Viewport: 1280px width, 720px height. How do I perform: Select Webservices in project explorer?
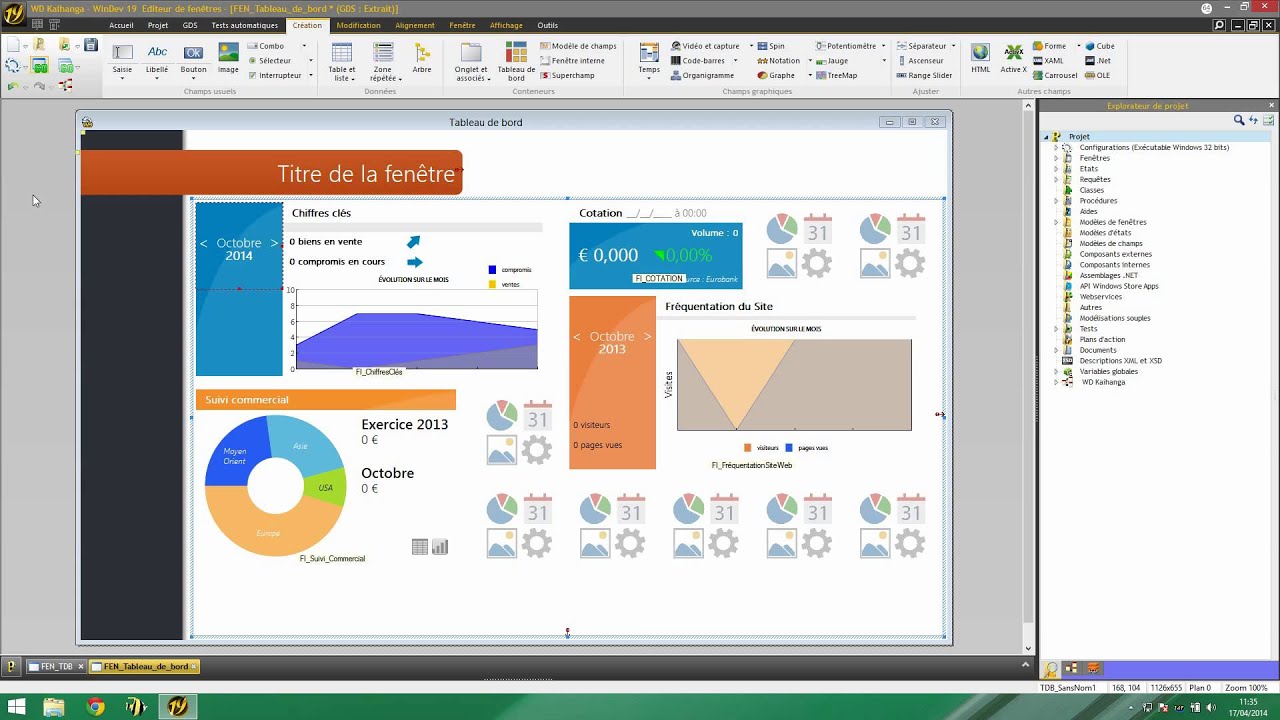(1100, 297)
